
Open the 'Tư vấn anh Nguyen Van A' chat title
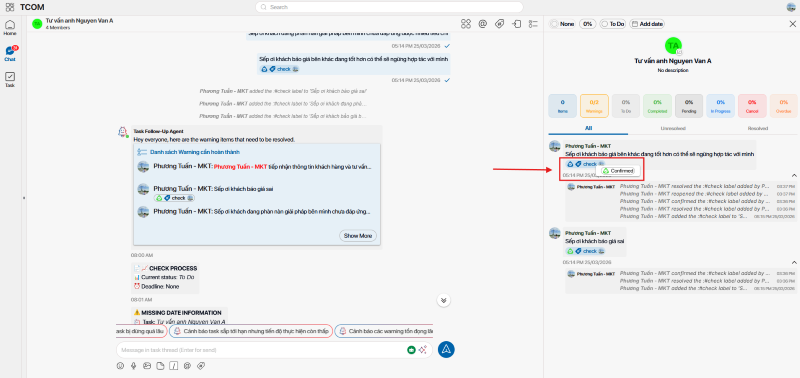(x=79, y=21)
